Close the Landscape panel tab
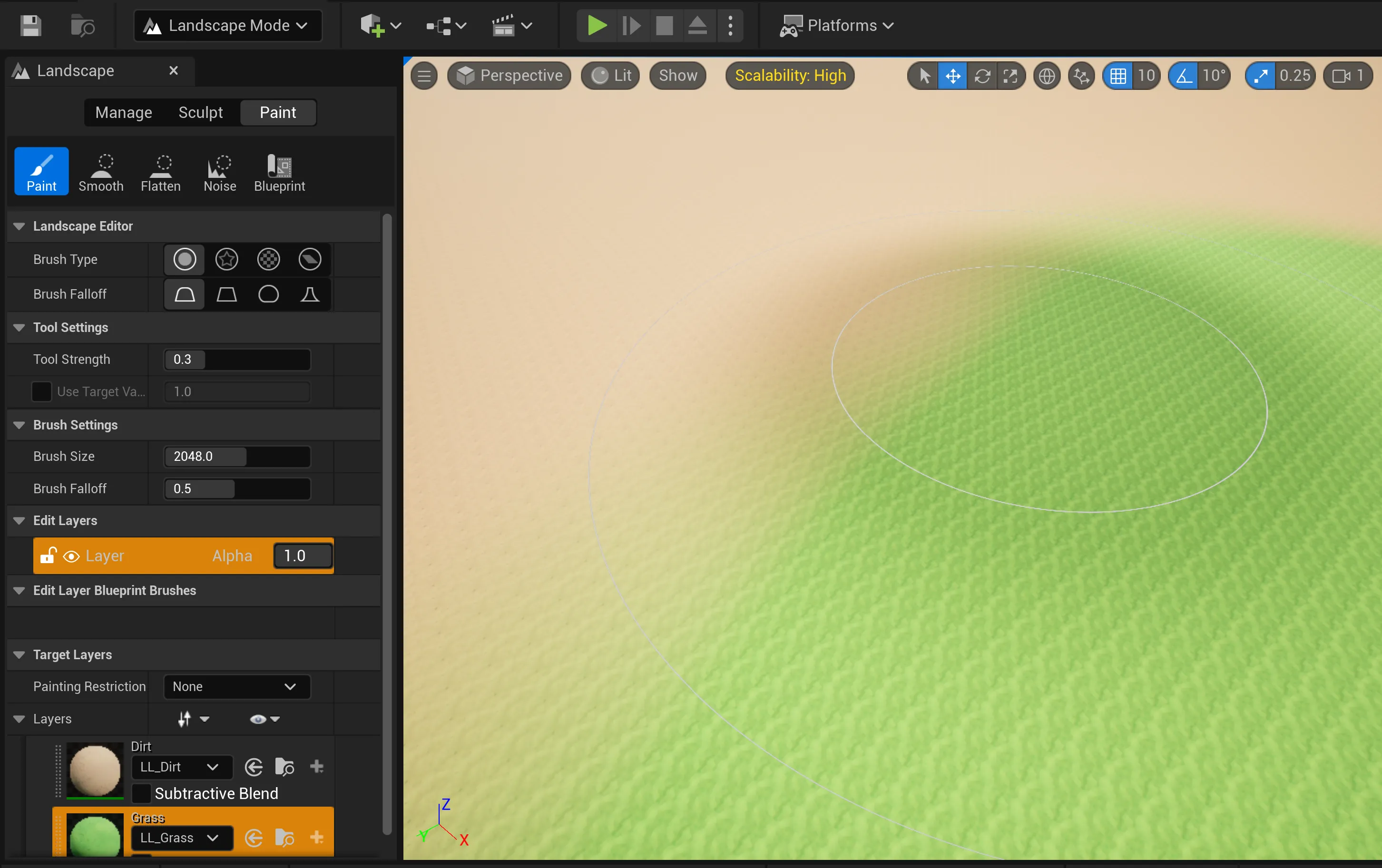Screen dimensions: 1382x868 coord(173,70)
